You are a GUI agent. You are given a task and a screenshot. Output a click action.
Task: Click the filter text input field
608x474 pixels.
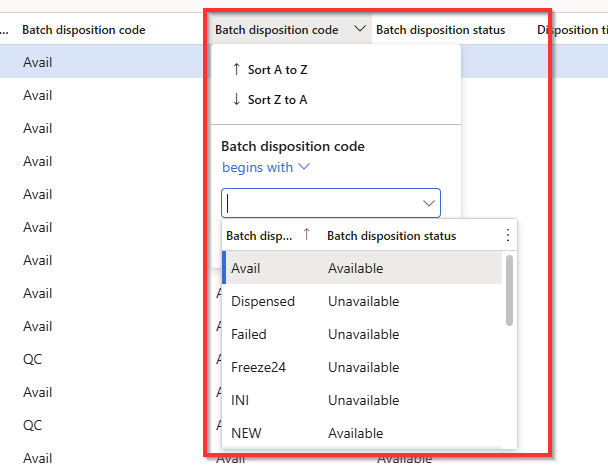click(x=322, y=204)
